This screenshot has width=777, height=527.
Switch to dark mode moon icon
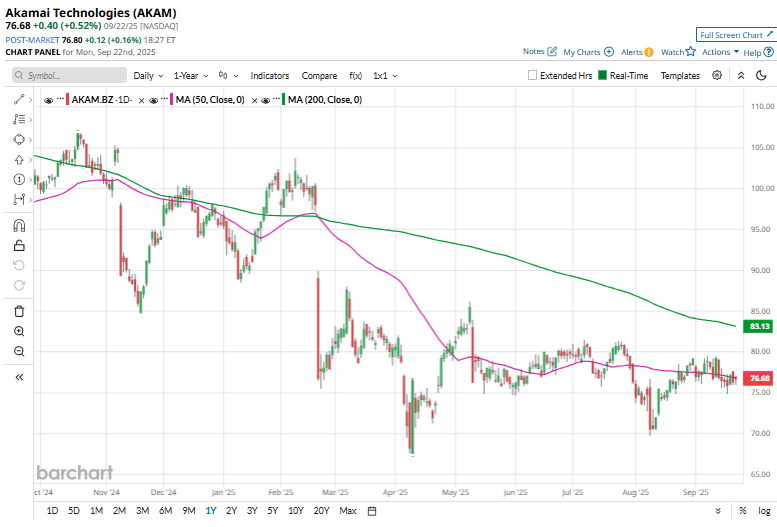pos(761,75)
